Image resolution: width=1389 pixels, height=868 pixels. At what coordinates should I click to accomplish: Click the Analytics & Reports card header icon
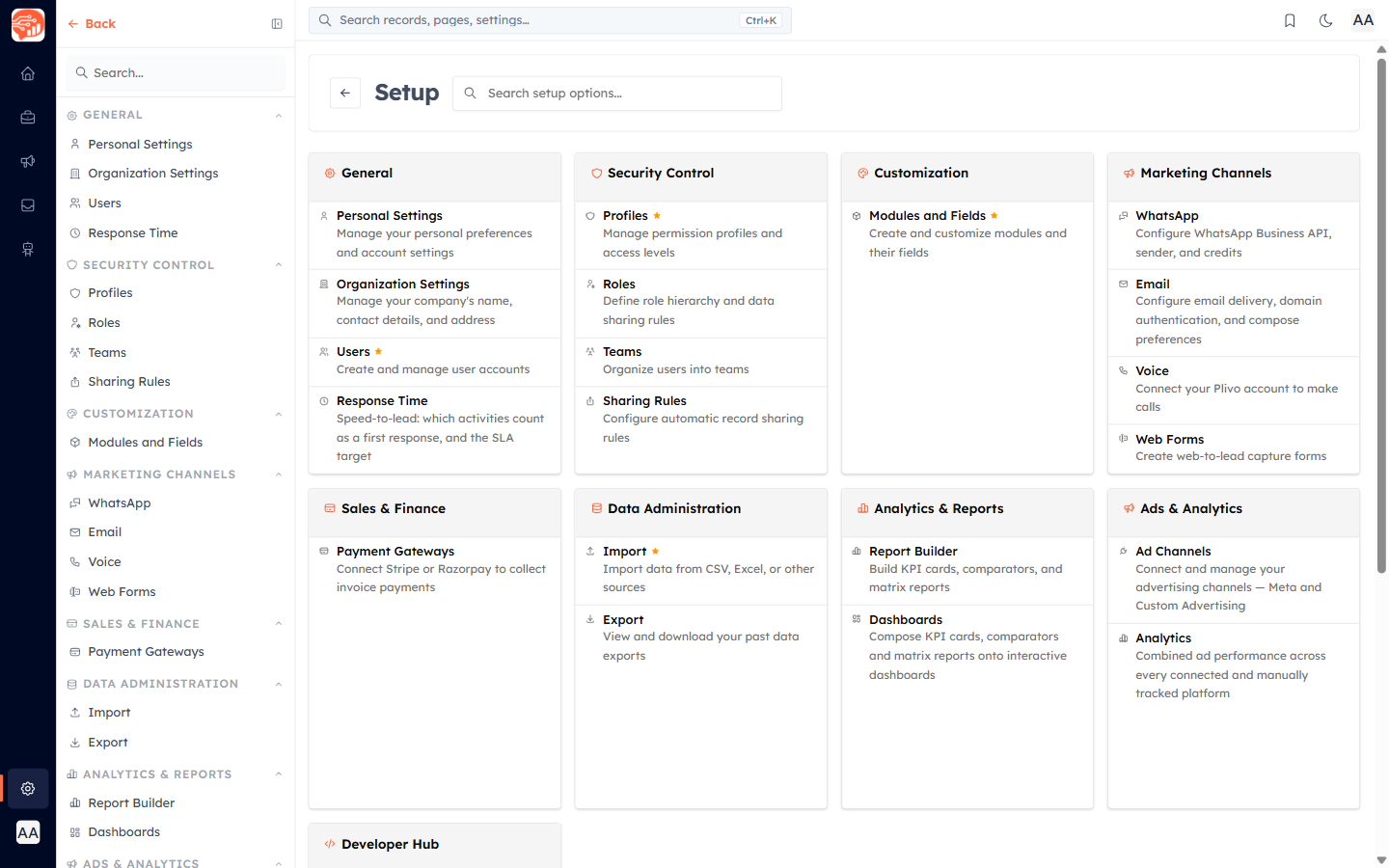point(862,508)
